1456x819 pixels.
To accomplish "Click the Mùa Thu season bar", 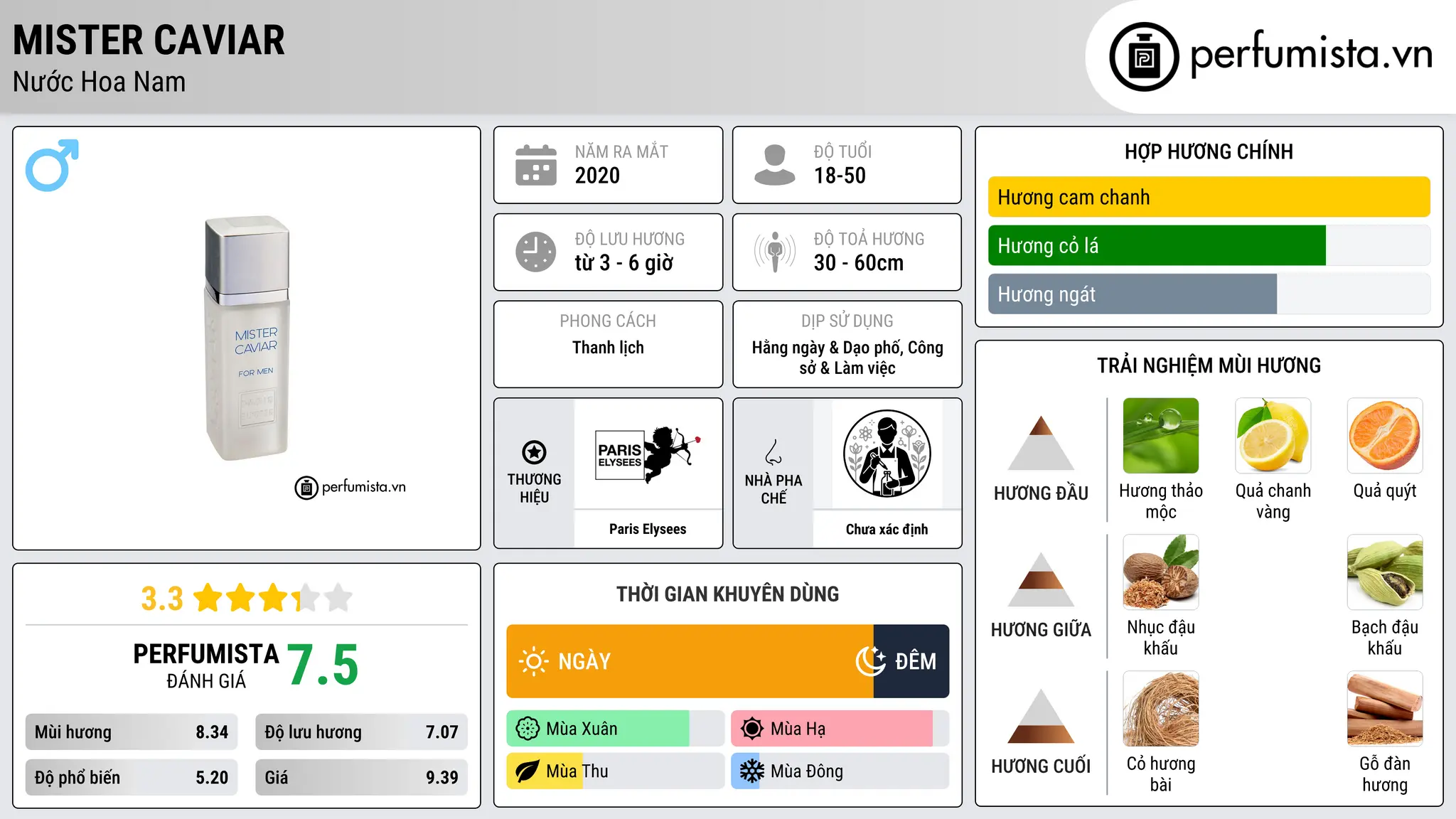I will pyautogui.click(x=615, y=771).
